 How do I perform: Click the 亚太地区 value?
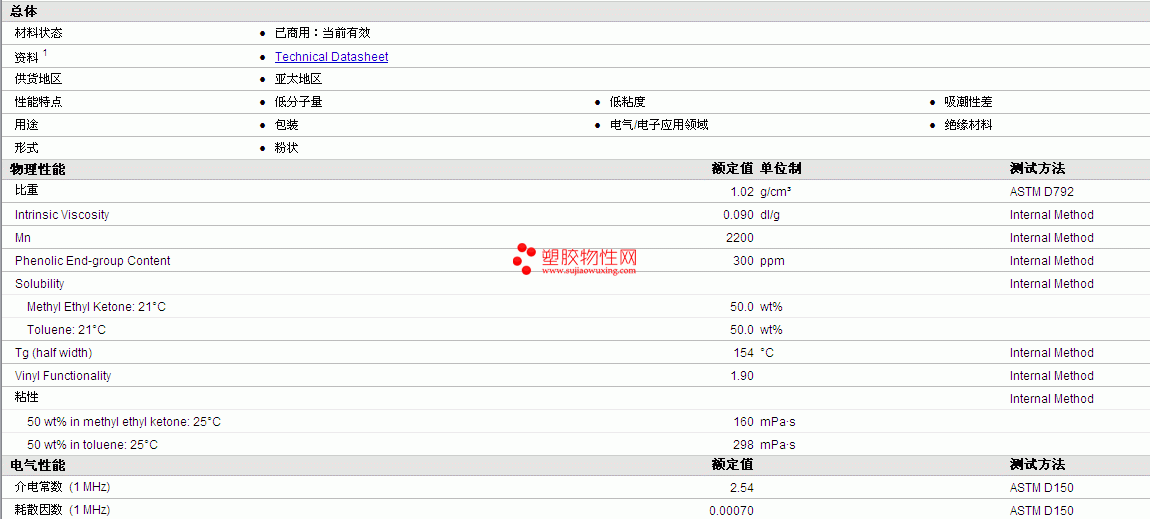tap(299, 79)
